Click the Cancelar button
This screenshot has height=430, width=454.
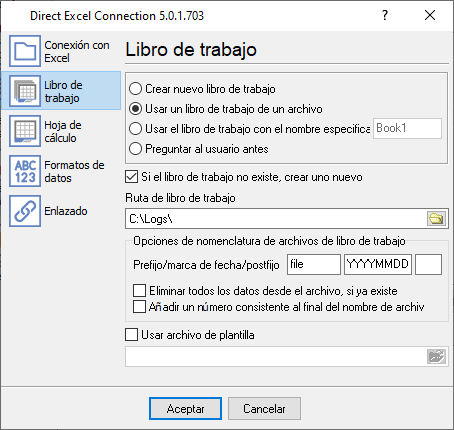(264, 408)
